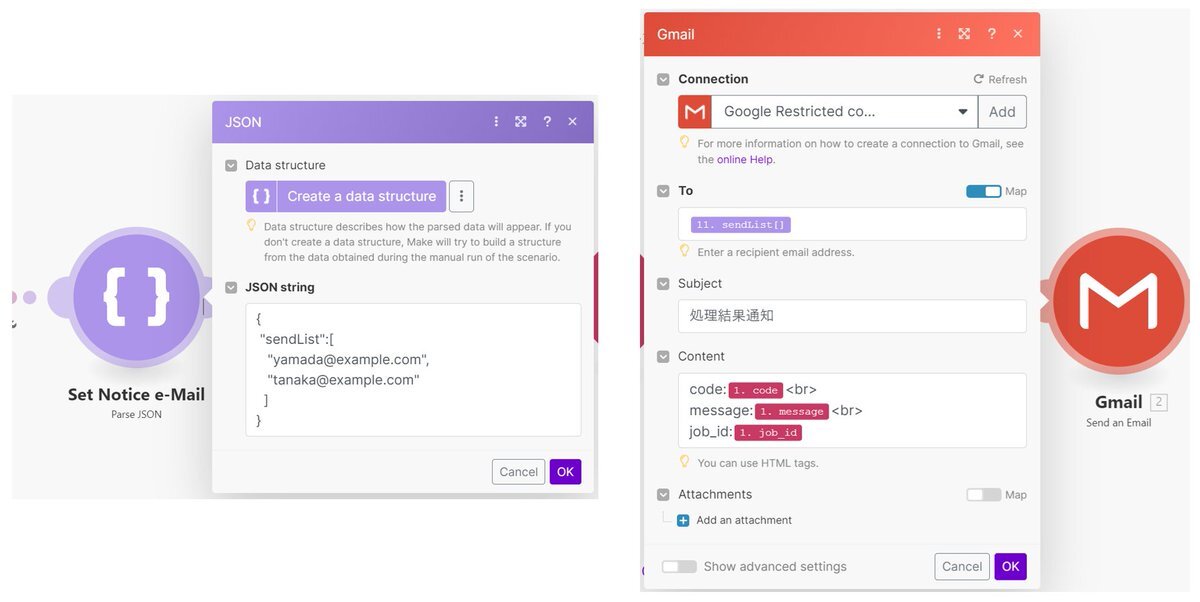Collapse the JSON string section checkbox
This screenshot has width=1200, height=602.
pyautogui.click(x=231, y=288)
